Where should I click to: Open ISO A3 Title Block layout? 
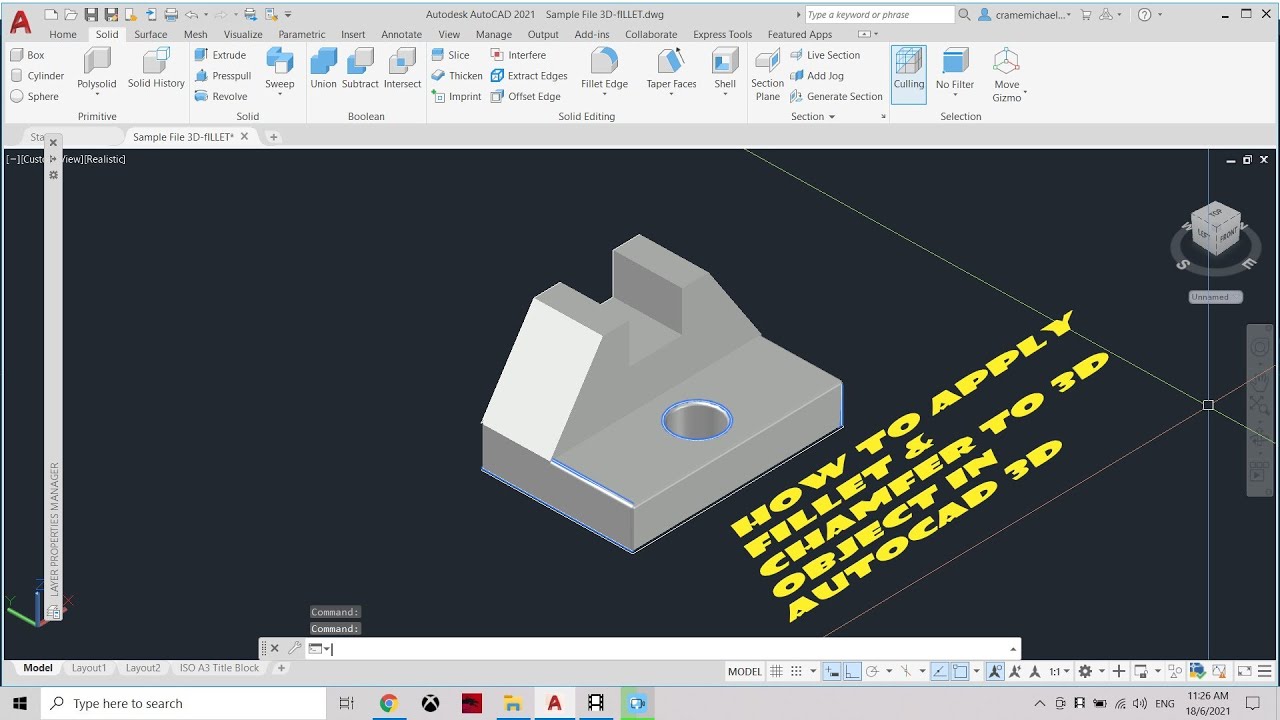point(219,668)
